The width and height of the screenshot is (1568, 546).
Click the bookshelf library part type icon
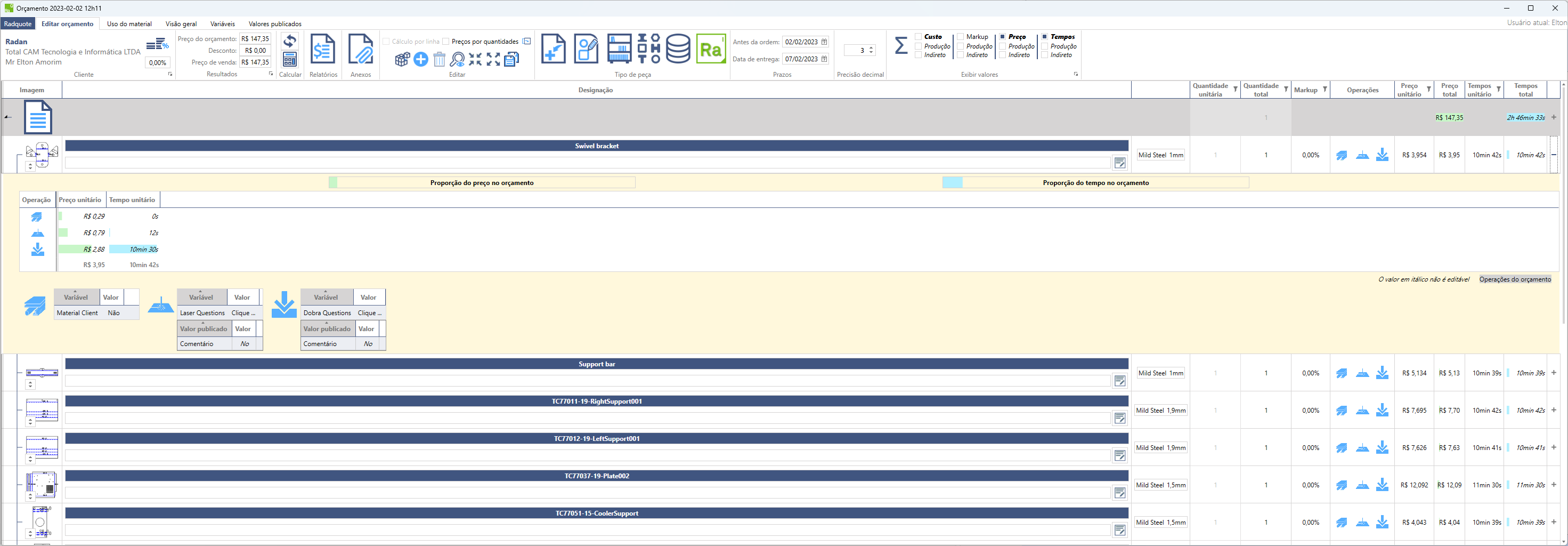pyautogui.click(x=620, y=50)
